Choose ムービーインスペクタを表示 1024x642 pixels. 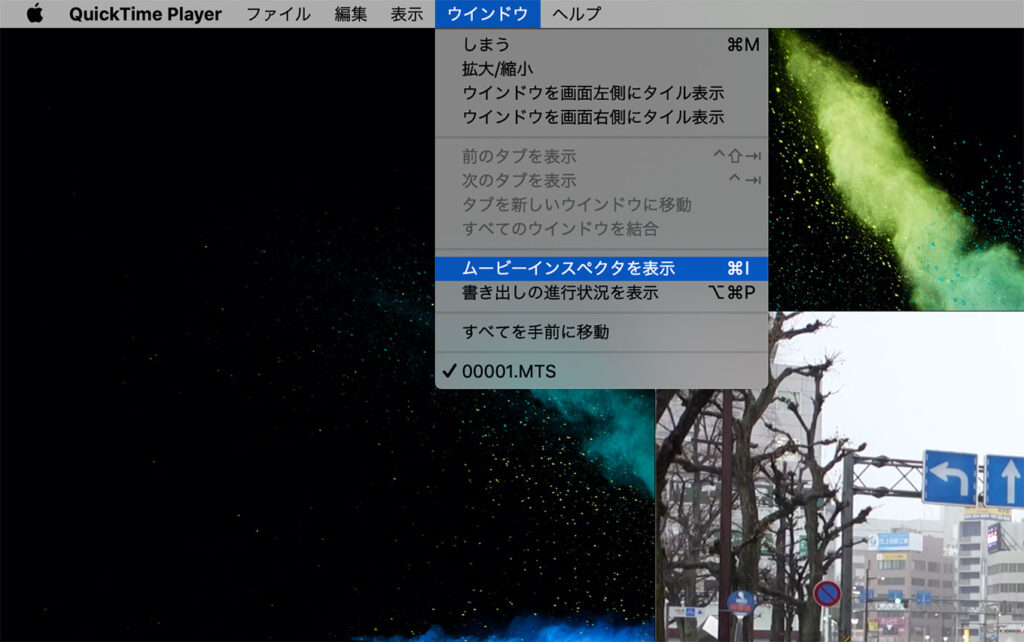coord(568,269)
